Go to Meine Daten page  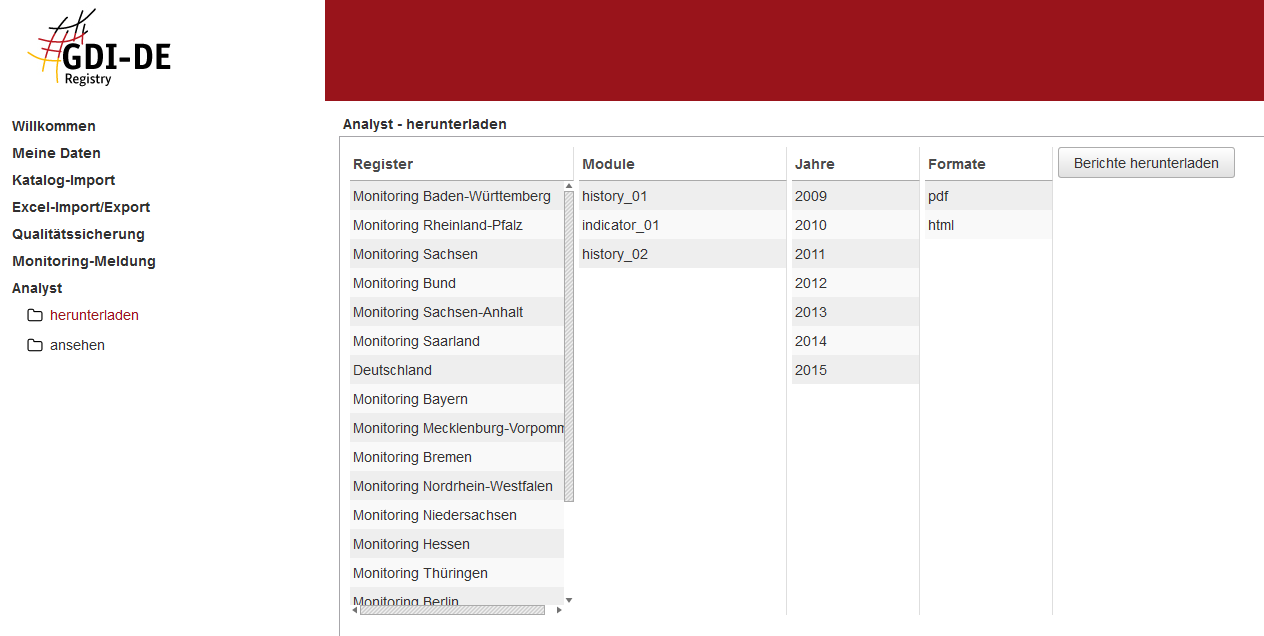coord(56,153)
